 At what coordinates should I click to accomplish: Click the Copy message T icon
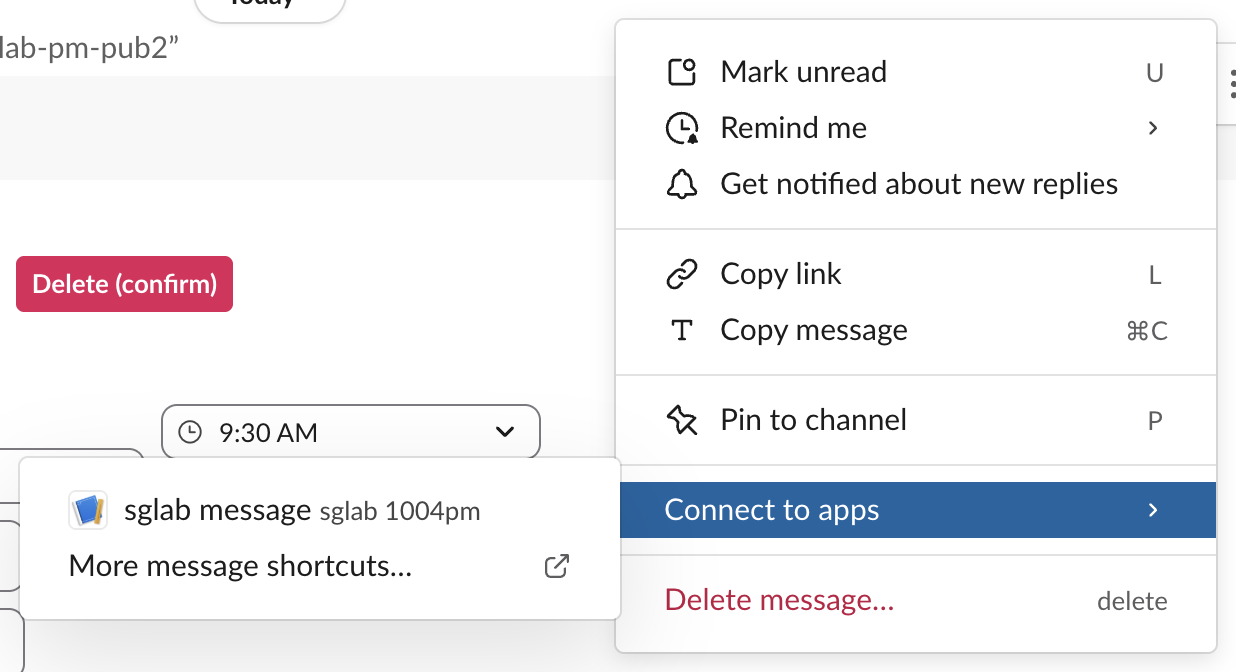pos(681,330)
